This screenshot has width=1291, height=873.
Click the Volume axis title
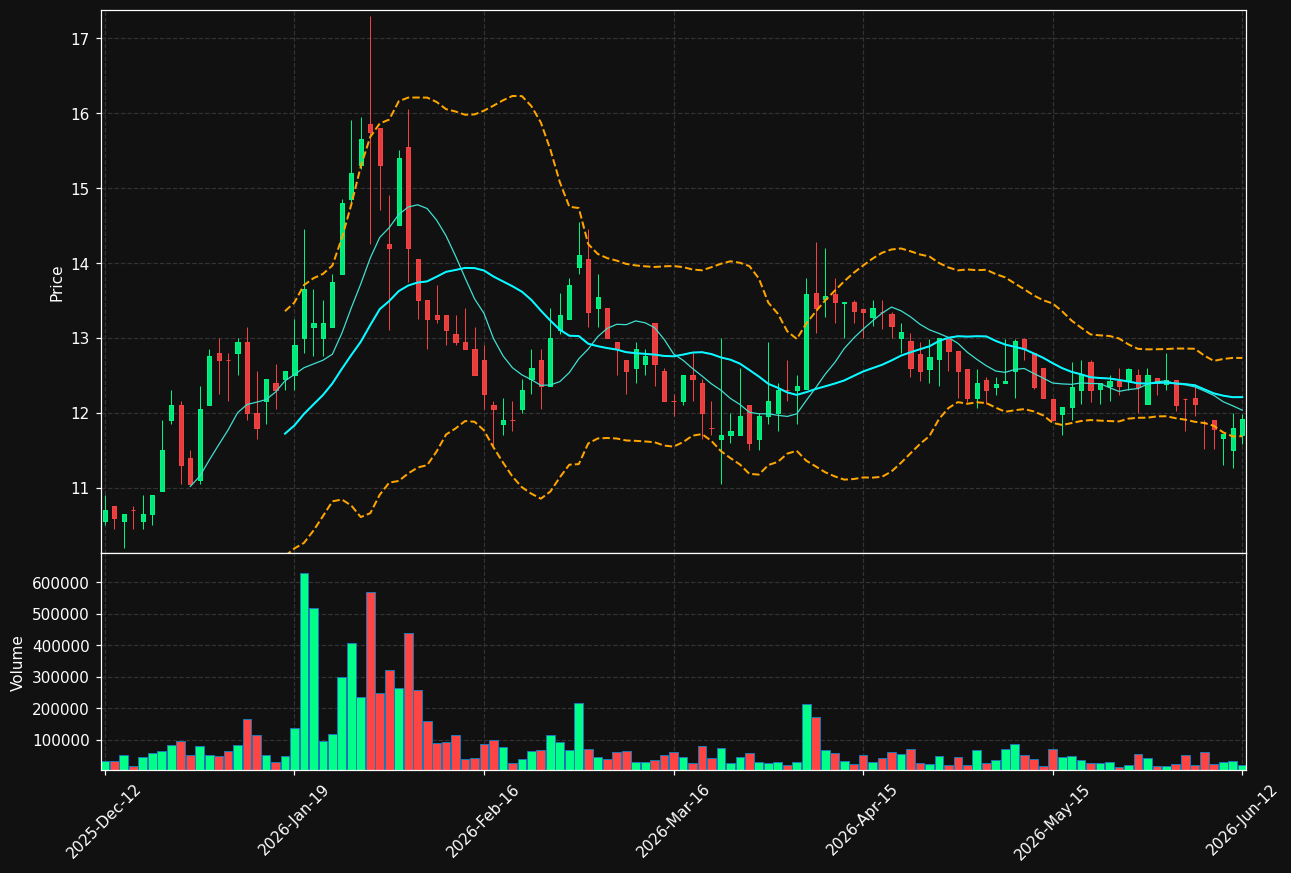click(17, 663)
